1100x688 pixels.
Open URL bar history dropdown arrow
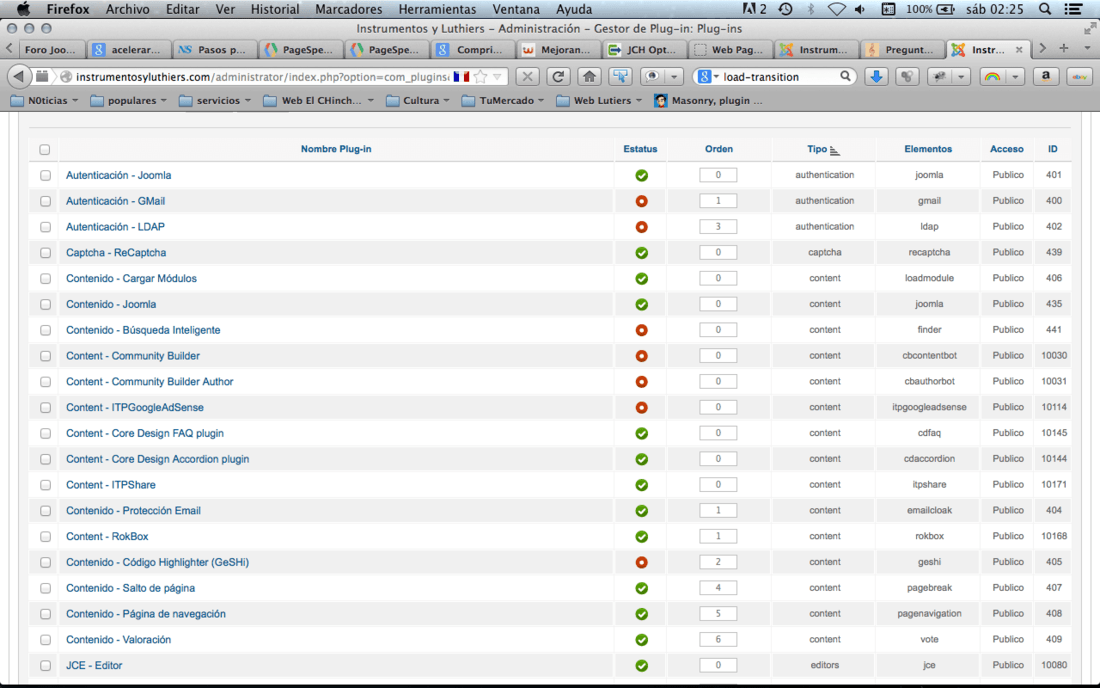pyautogui.click(x=497, y=76)
